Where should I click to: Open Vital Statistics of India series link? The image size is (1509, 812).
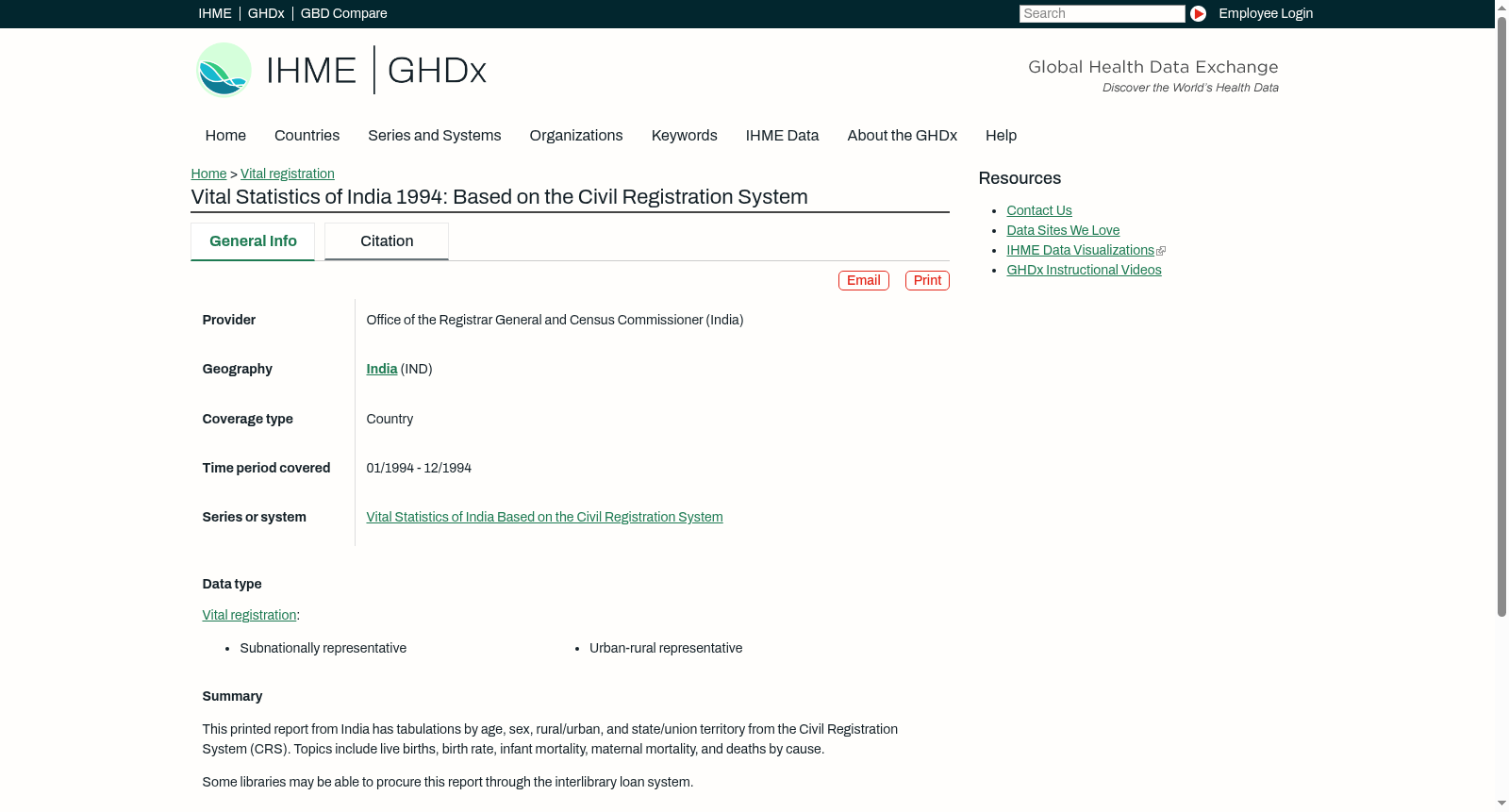click(x=544, y=517)
